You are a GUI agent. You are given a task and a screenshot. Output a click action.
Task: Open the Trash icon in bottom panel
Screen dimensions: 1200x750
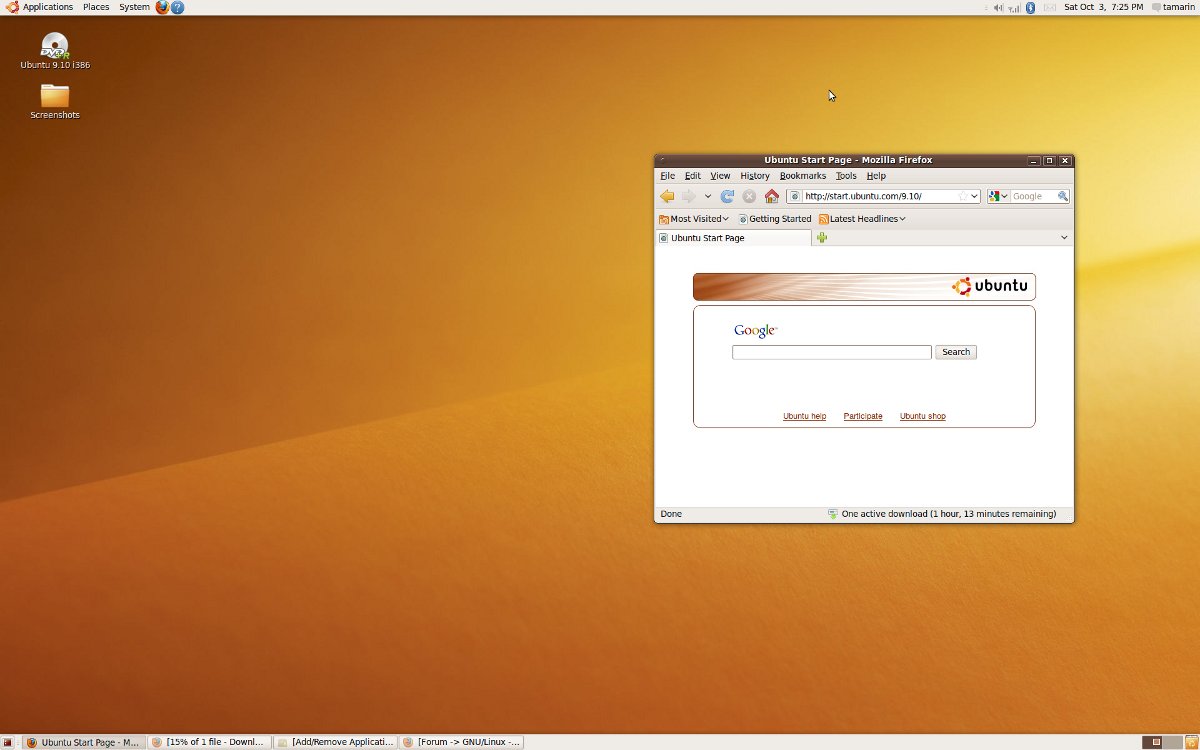pos(1191,742)
